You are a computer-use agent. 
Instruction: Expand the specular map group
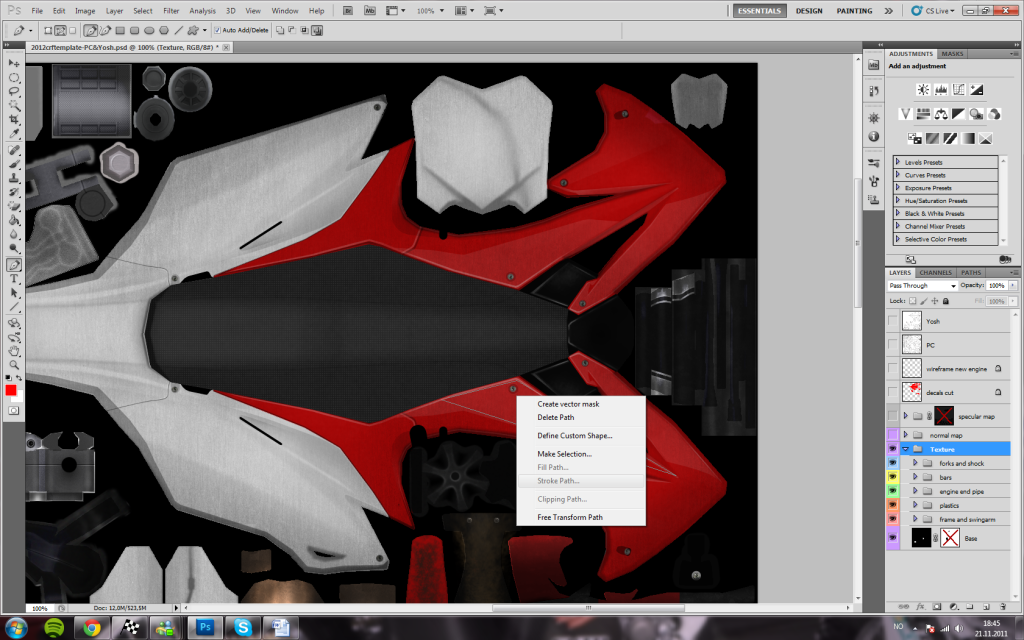point(906,416)
